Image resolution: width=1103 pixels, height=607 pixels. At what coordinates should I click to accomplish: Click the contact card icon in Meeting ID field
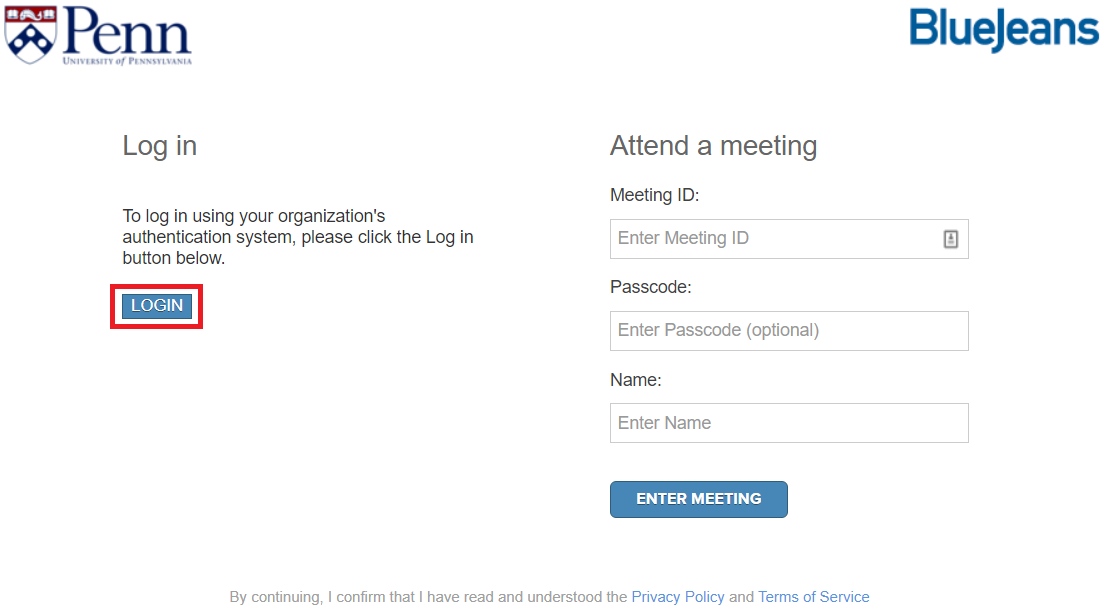[950, 239]
